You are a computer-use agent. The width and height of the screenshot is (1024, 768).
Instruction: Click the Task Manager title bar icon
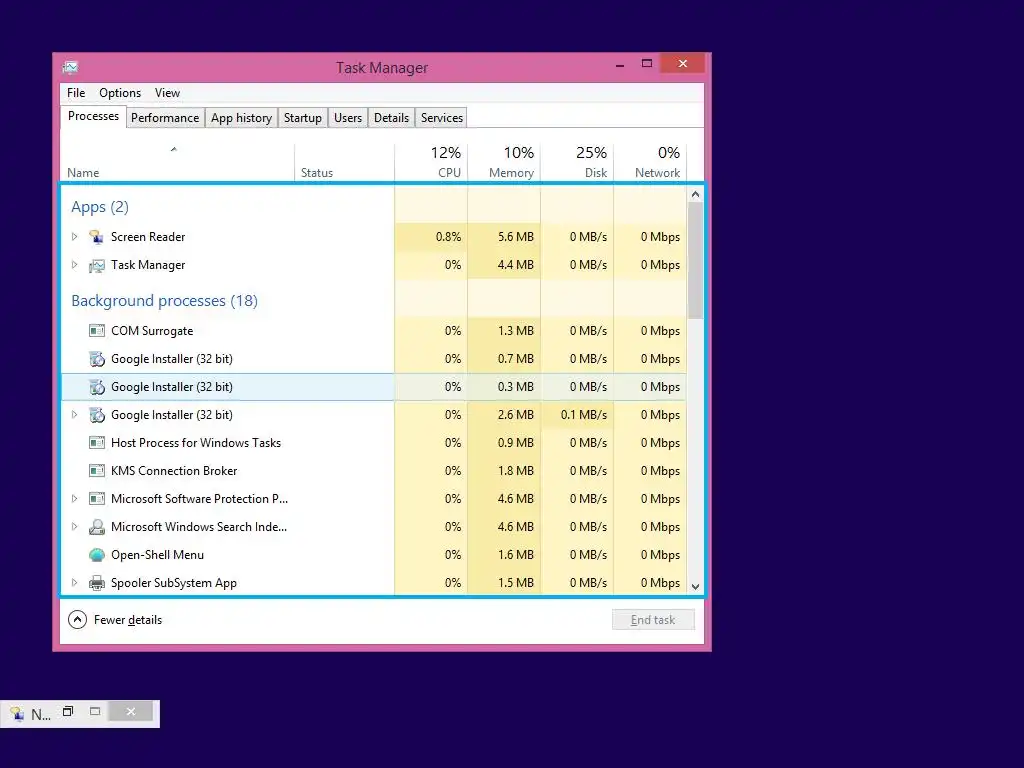click(71, 67)
